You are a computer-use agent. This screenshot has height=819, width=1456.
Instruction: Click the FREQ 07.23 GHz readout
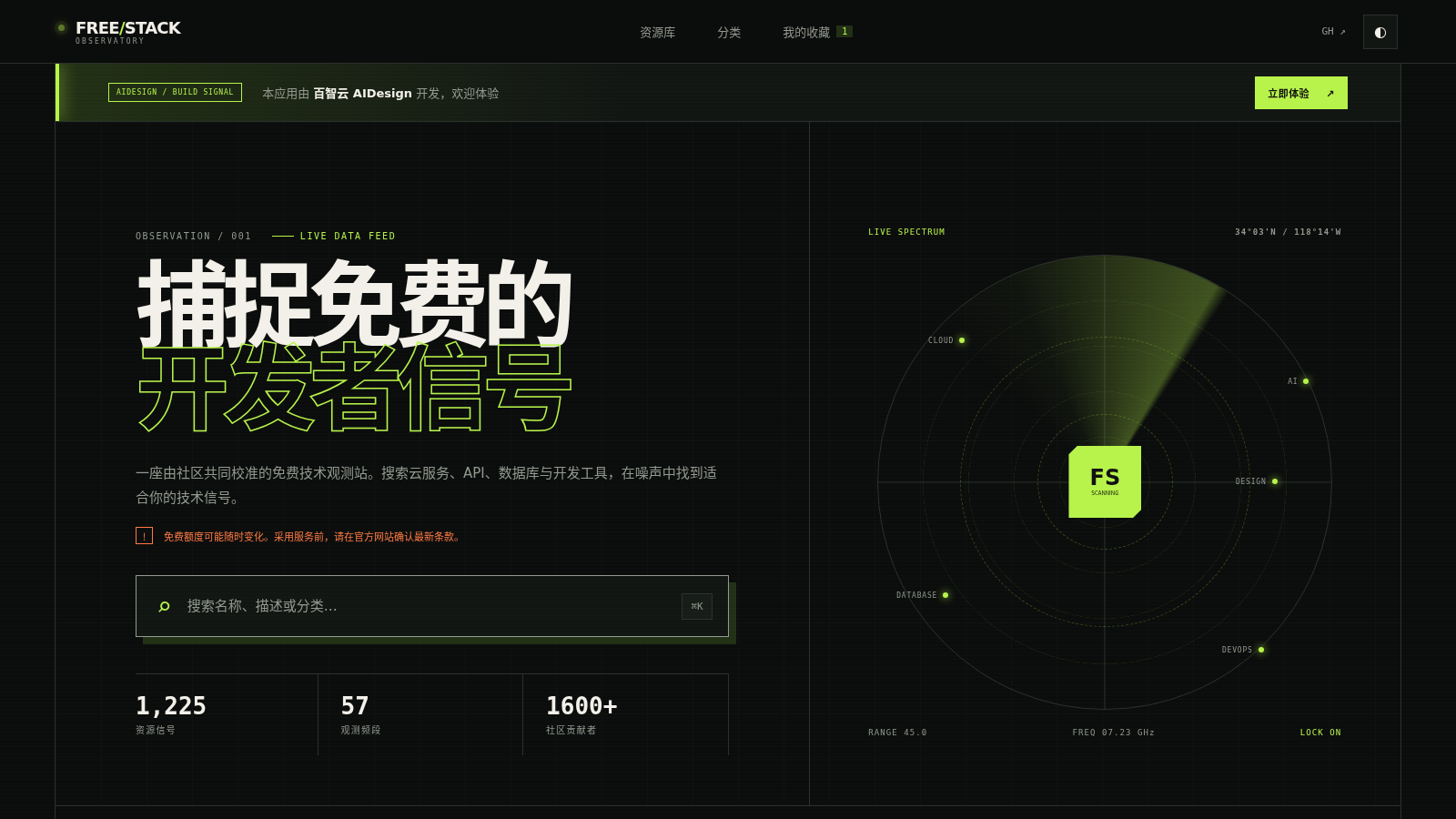click(x=1113, y=733)
